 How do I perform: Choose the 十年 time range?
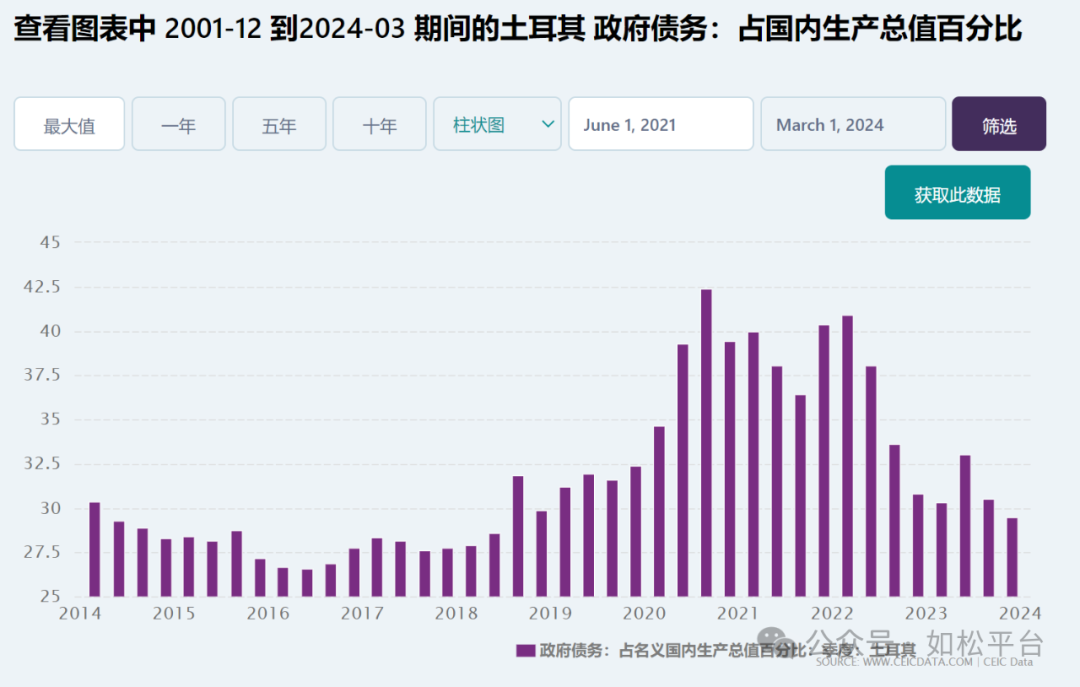click(x=380, y=124)
